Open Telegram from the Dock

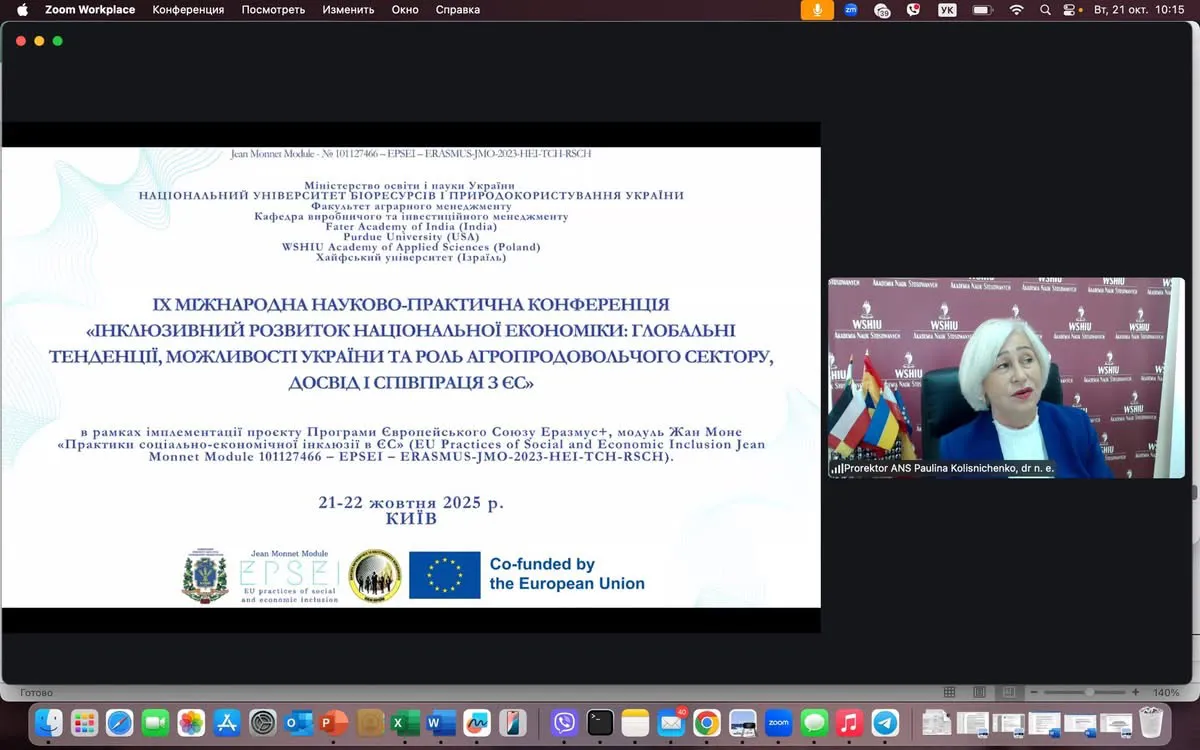[x=885, y=722]
